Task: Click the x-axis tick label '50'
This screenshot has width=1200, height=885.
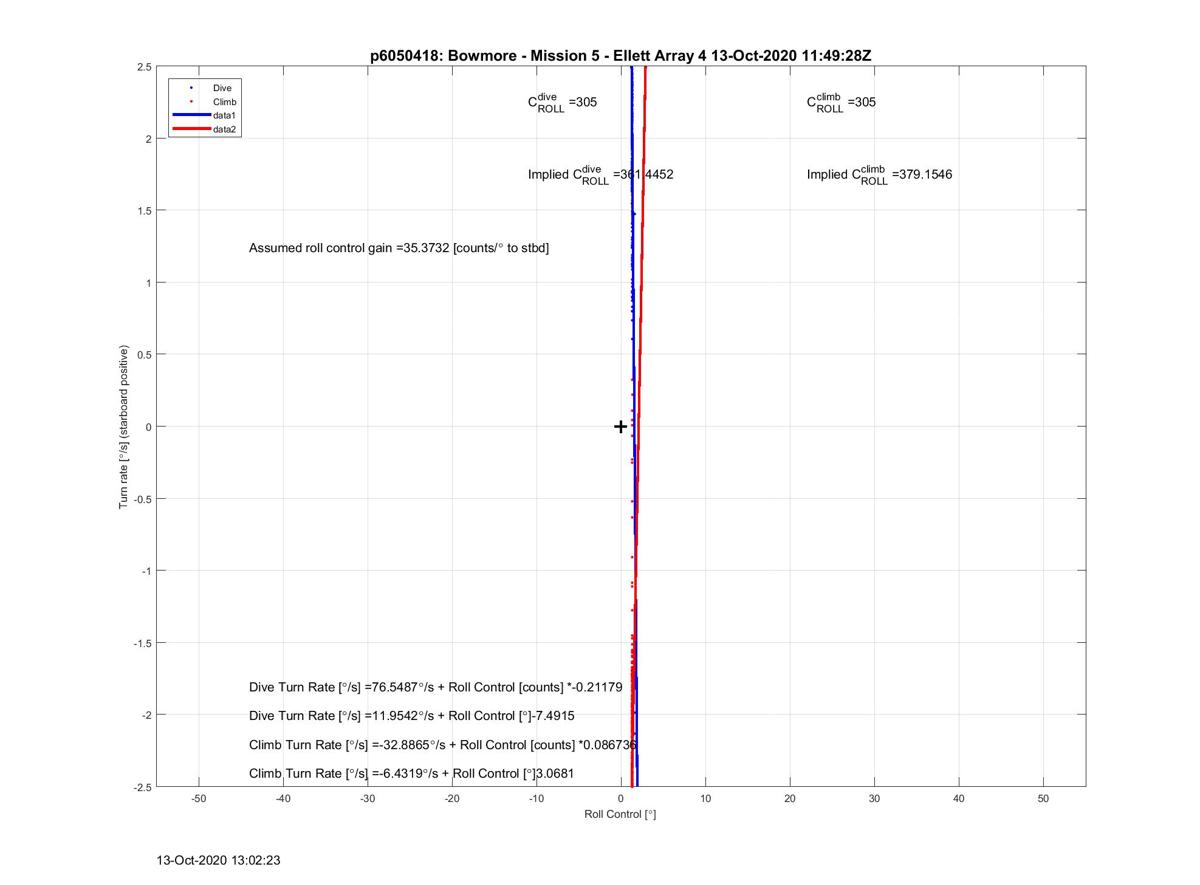Action: 1044,798
